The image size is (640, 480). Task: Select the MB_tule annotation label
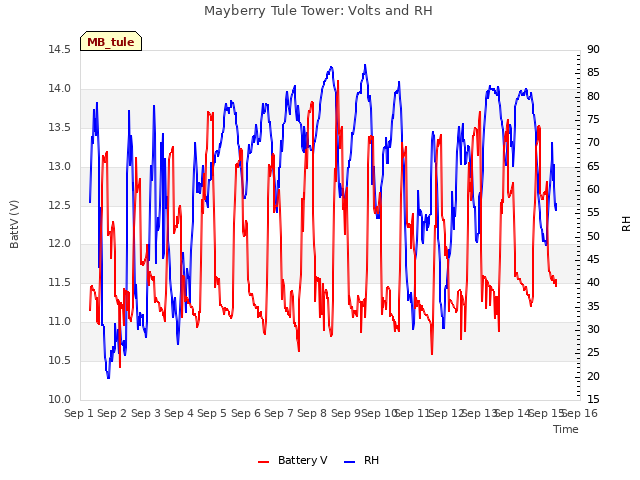[111, 42]
